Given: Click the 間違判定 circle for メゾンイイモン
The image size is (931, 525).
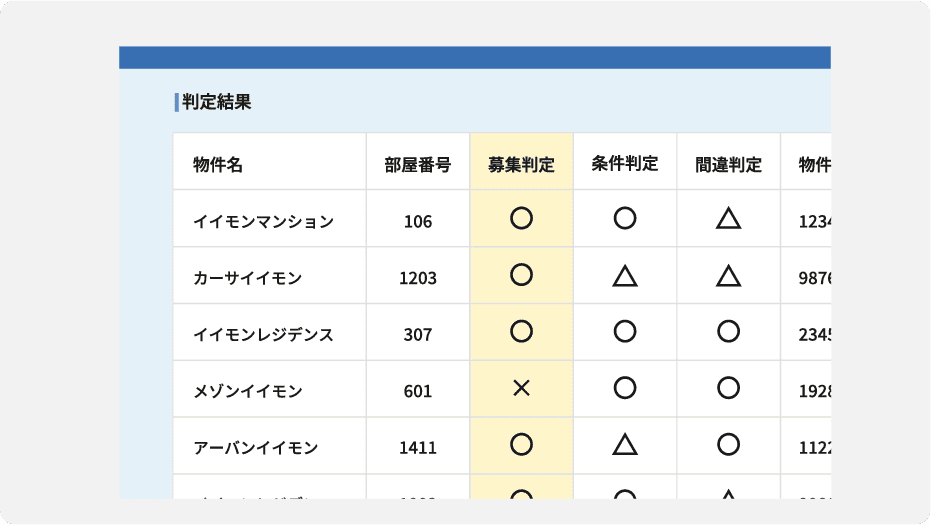Looking at the screenshot, I should pyautogui.click(x=728, y=389).
